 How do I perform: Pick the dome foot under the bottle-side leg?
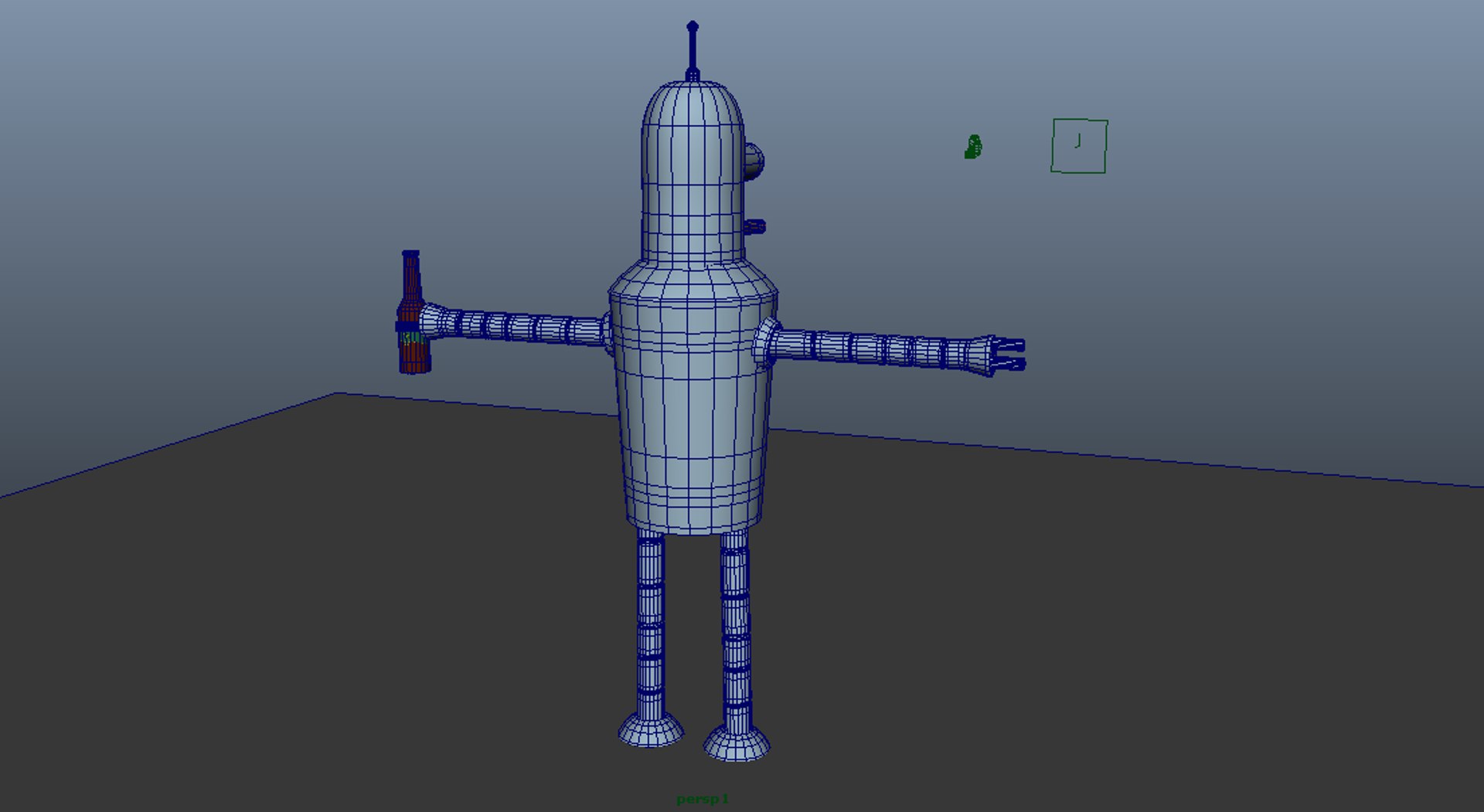click(x=651, y=729)
